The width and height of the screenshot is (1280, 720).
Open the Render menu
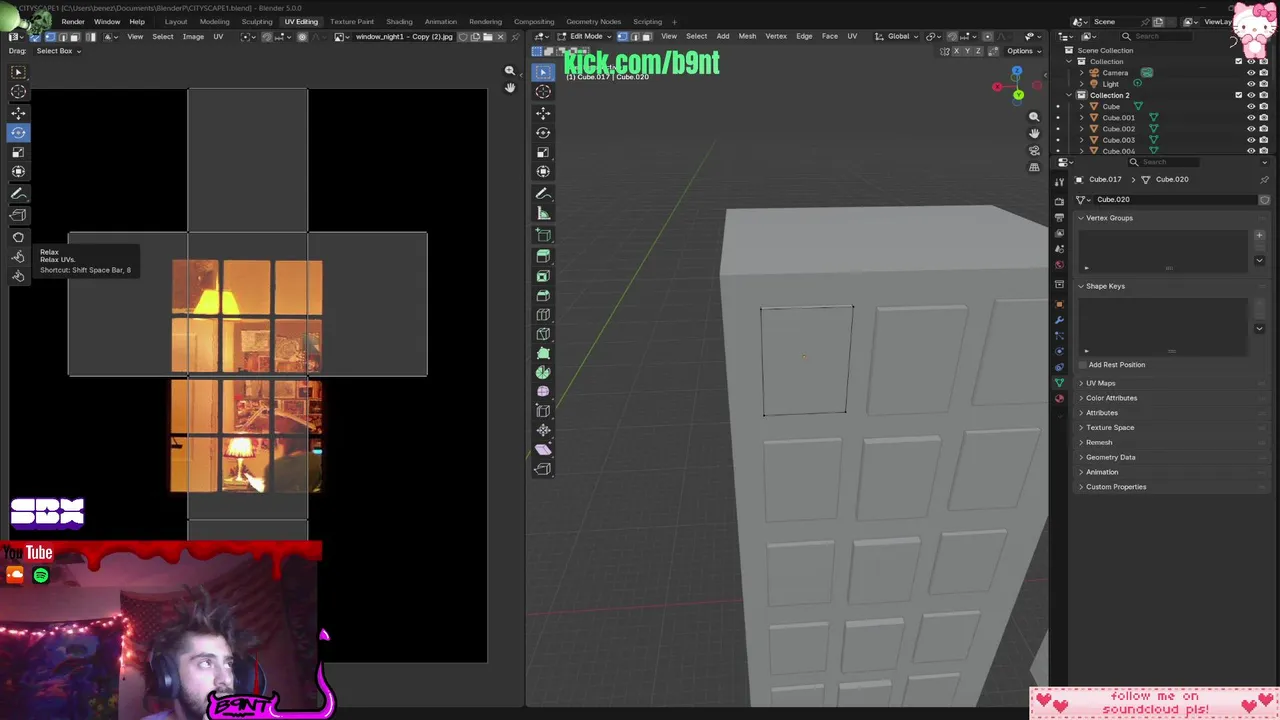click(x=73, y=21)
